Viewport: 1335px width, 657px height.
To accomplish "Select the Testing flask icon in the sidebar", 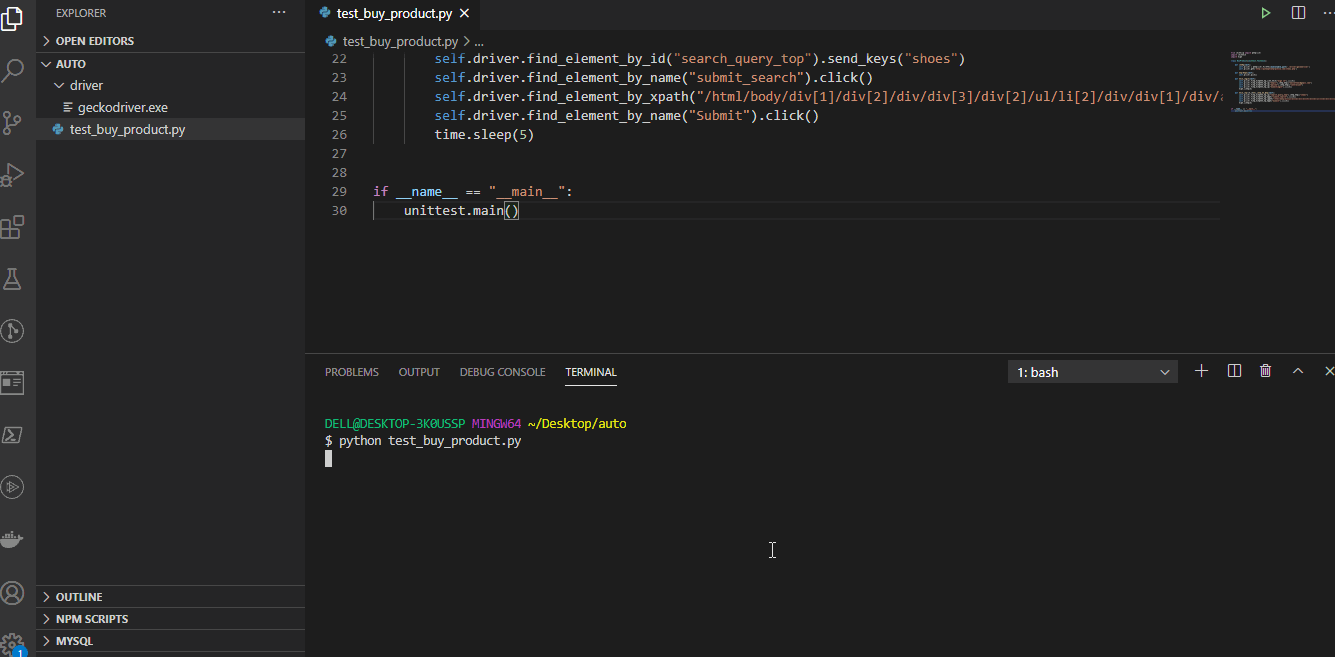I will (x=13, y=279).
